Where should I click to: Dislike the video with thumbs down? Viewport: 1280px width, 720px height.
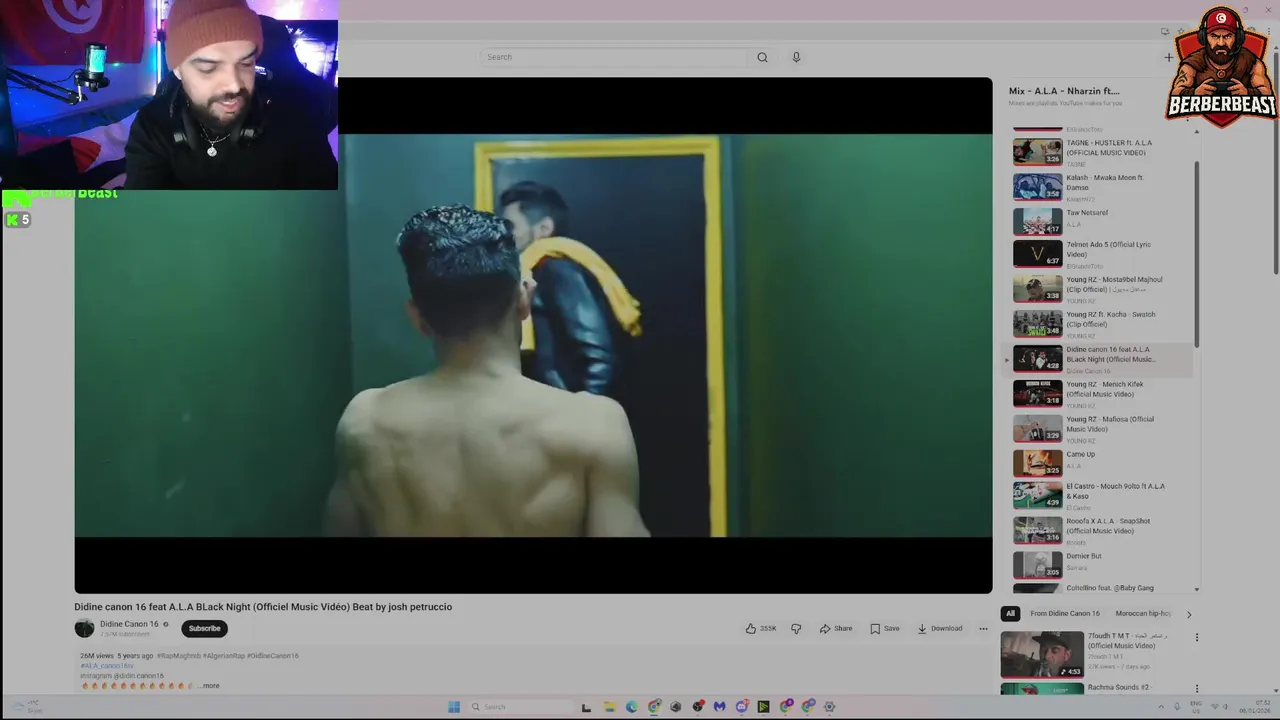796,628
